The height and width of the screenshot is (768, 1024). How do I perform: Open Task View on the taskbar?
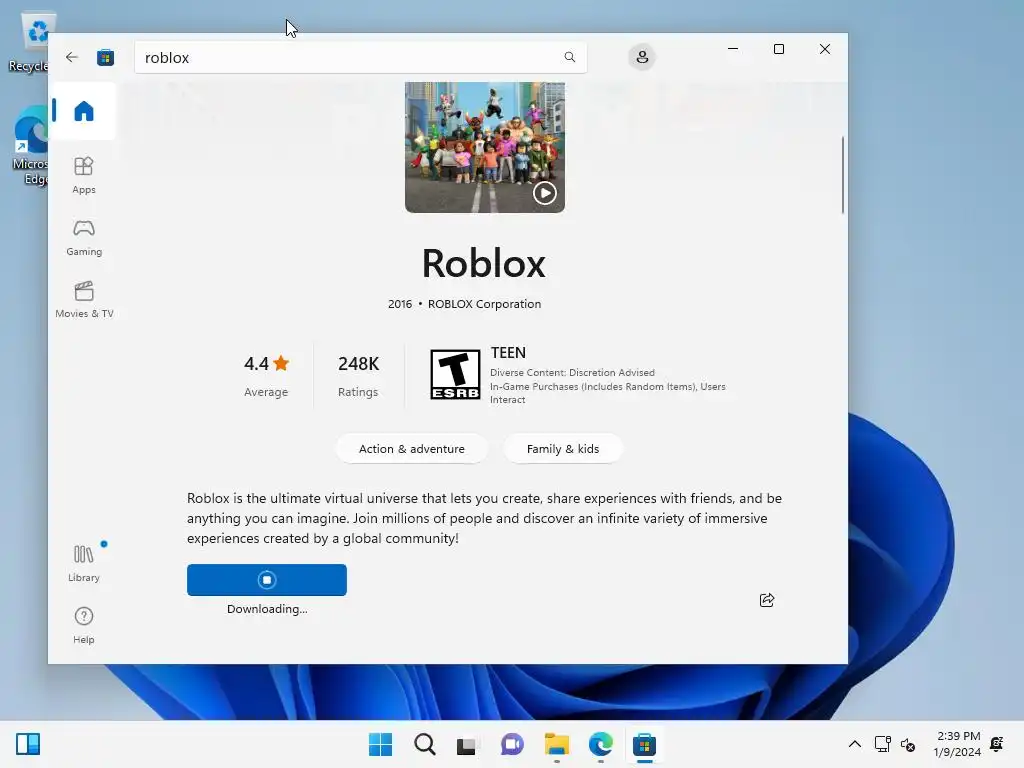[468, 744]
